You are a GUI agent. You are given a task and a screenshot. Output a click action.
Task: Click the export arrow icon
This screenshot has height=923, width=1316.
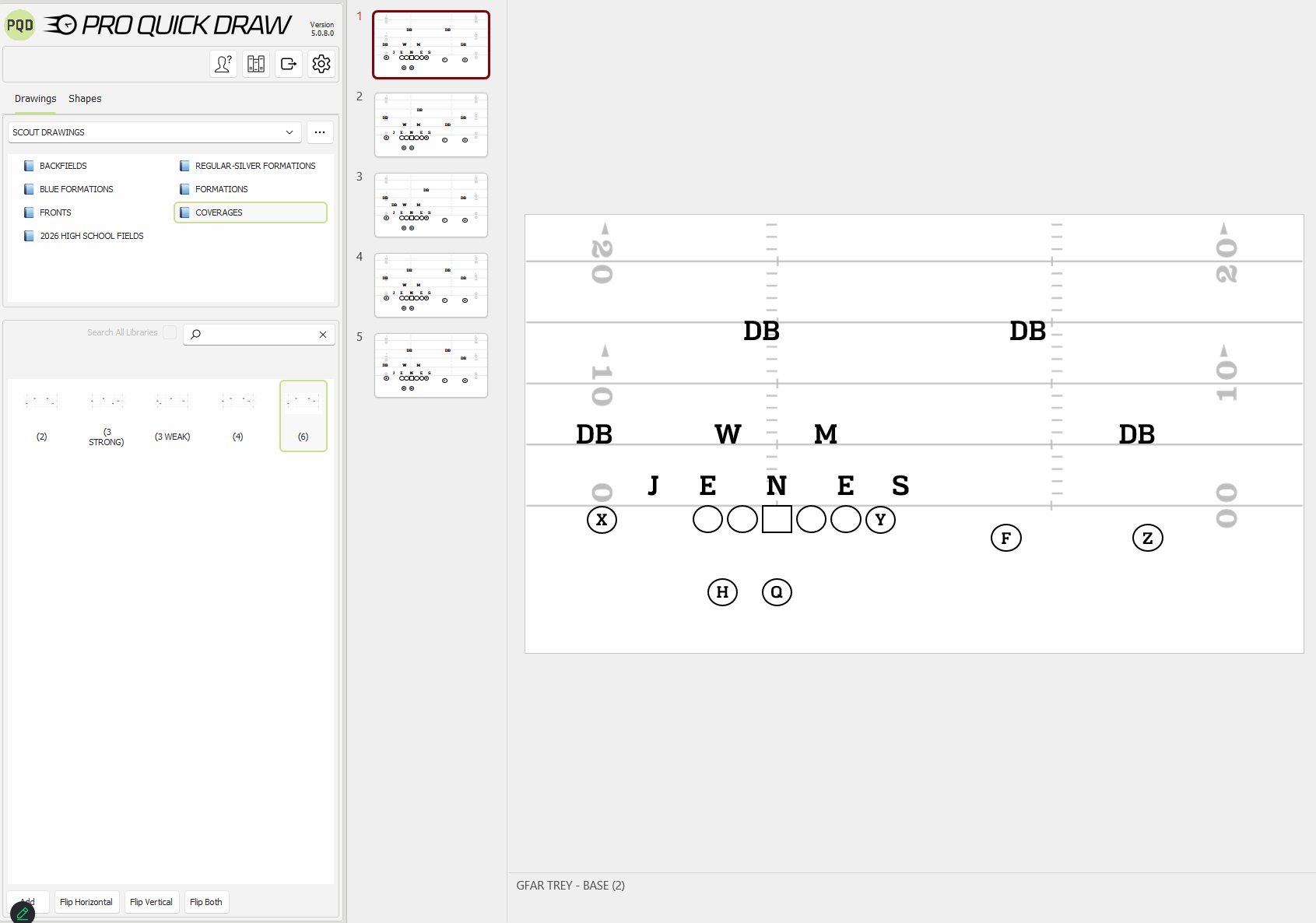pyautogui.click(x=289, y=64)
